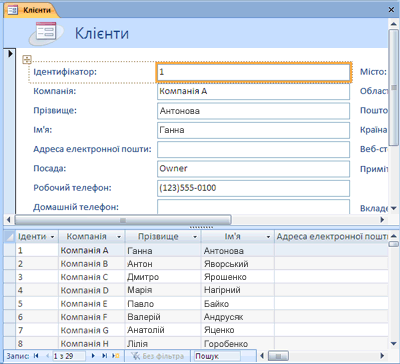
Task: Click cell Нагірний in datasheet
Action: pos(238,290)
